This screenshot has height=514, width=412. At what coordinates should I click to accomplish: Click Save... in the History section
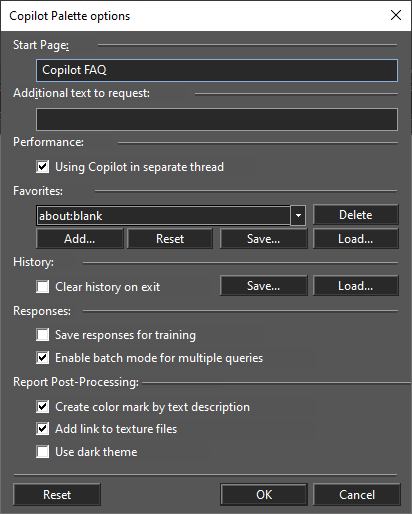[x=263, y=286]
